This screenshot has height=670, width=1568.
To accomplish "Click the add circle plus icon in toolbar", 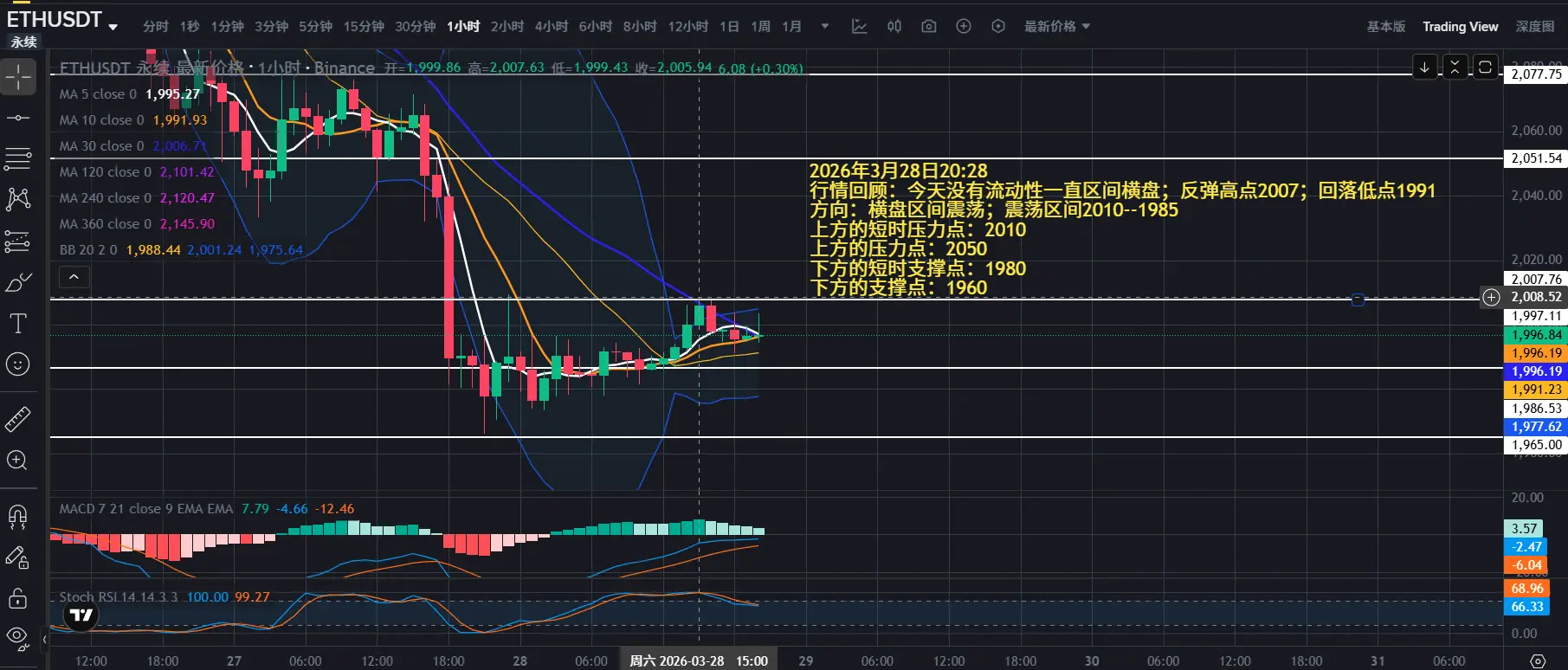I will point(964,27).
